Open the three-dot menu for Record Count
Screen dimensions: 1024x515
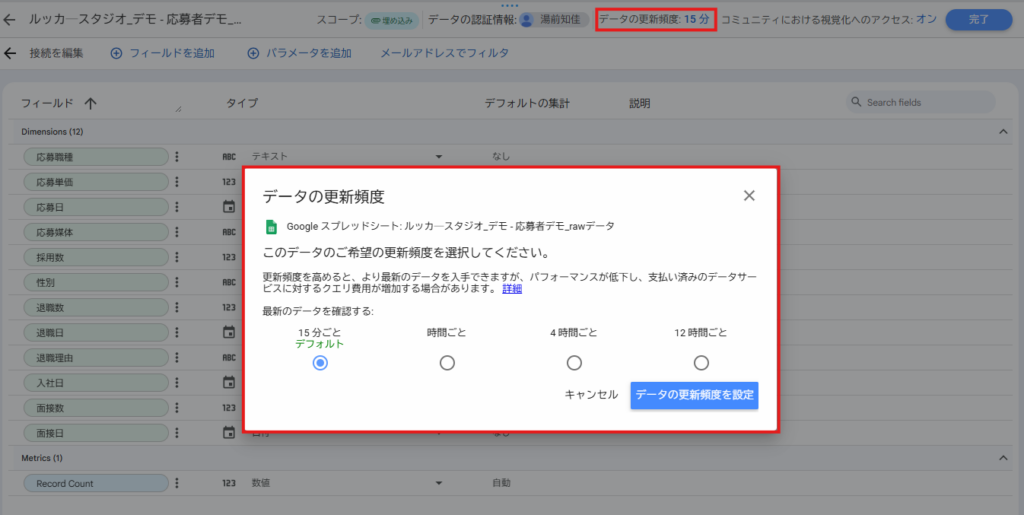[176, 483]
